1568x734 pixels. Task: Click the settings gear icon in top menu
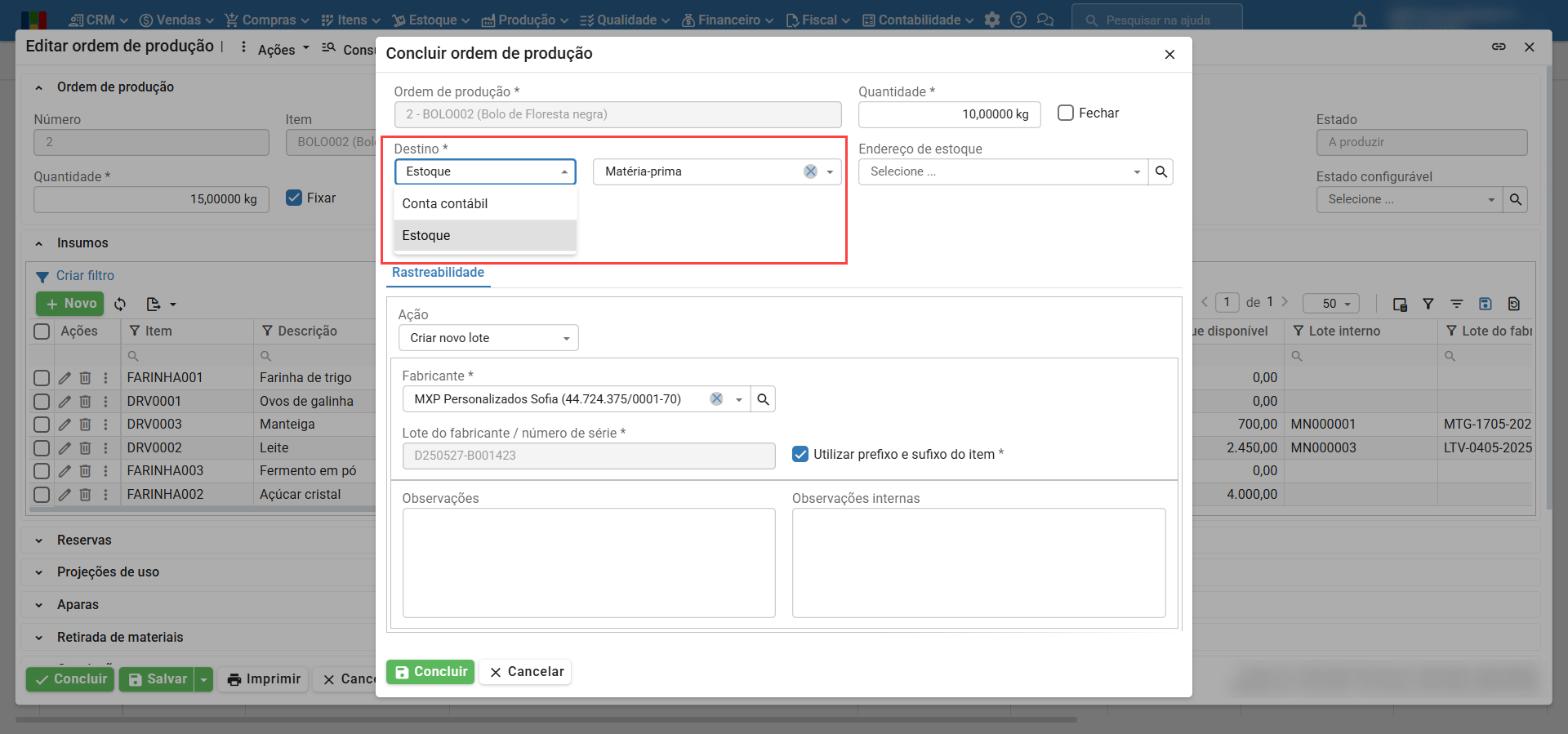pyautogui.click(x=992, y=20)
